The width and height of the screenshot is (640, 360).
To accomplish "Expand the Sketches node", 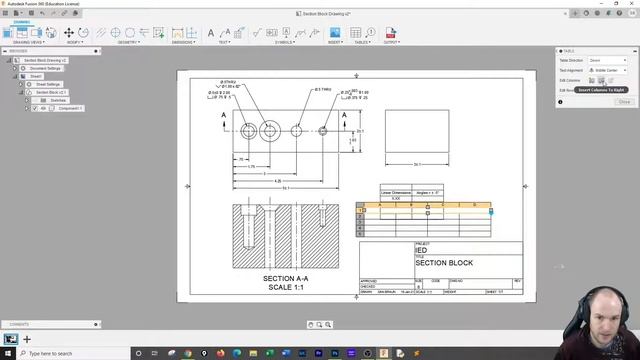I will point(27,100).
